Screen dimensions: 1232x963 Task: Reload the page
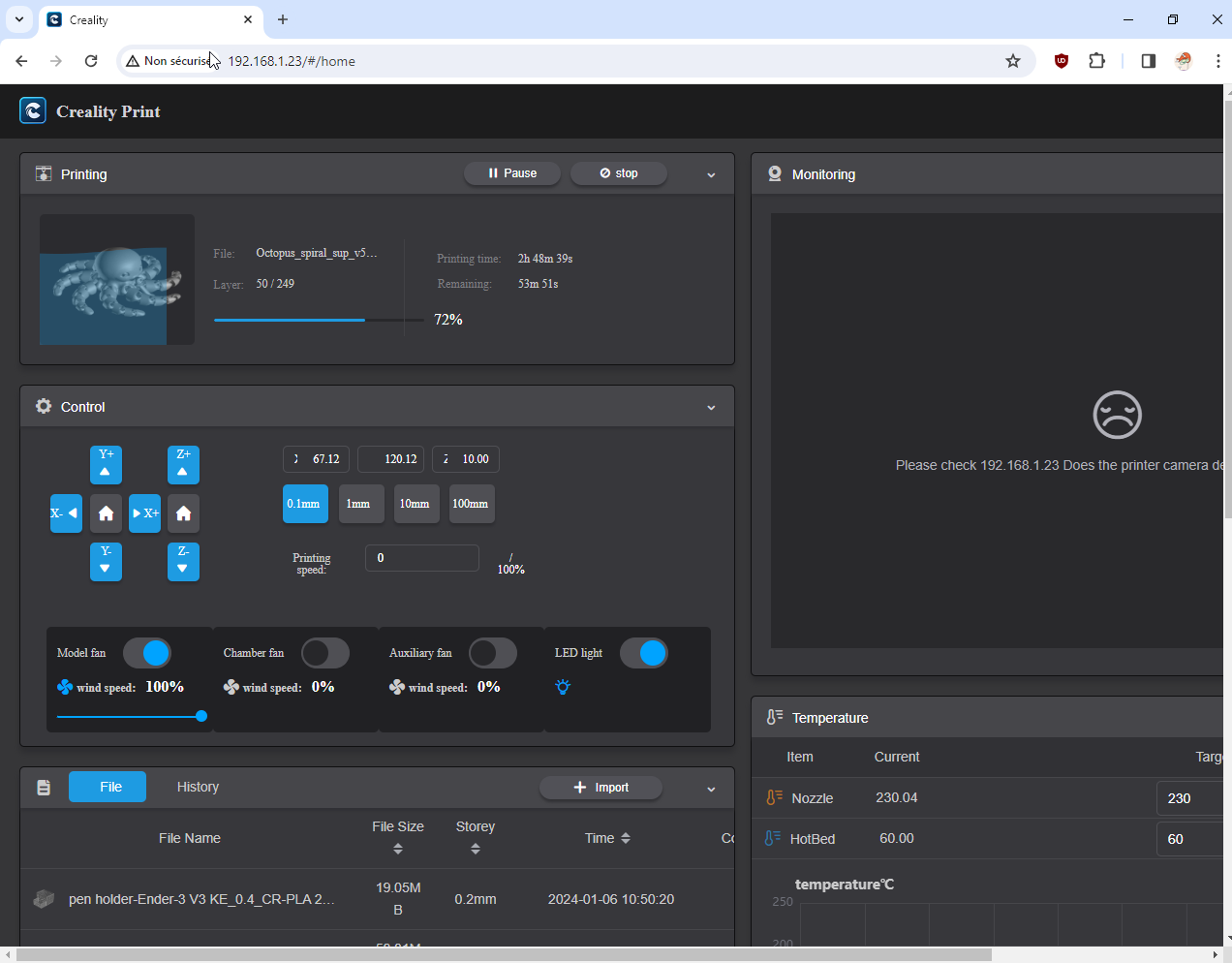pyautogui.click(x=91, y=61)
